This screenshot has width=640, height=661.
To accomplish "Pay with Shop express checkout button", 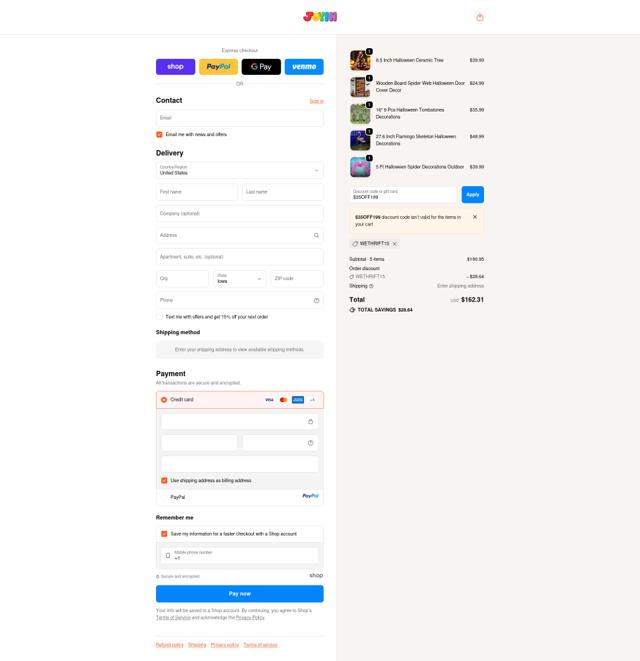I will pos(175,67).
